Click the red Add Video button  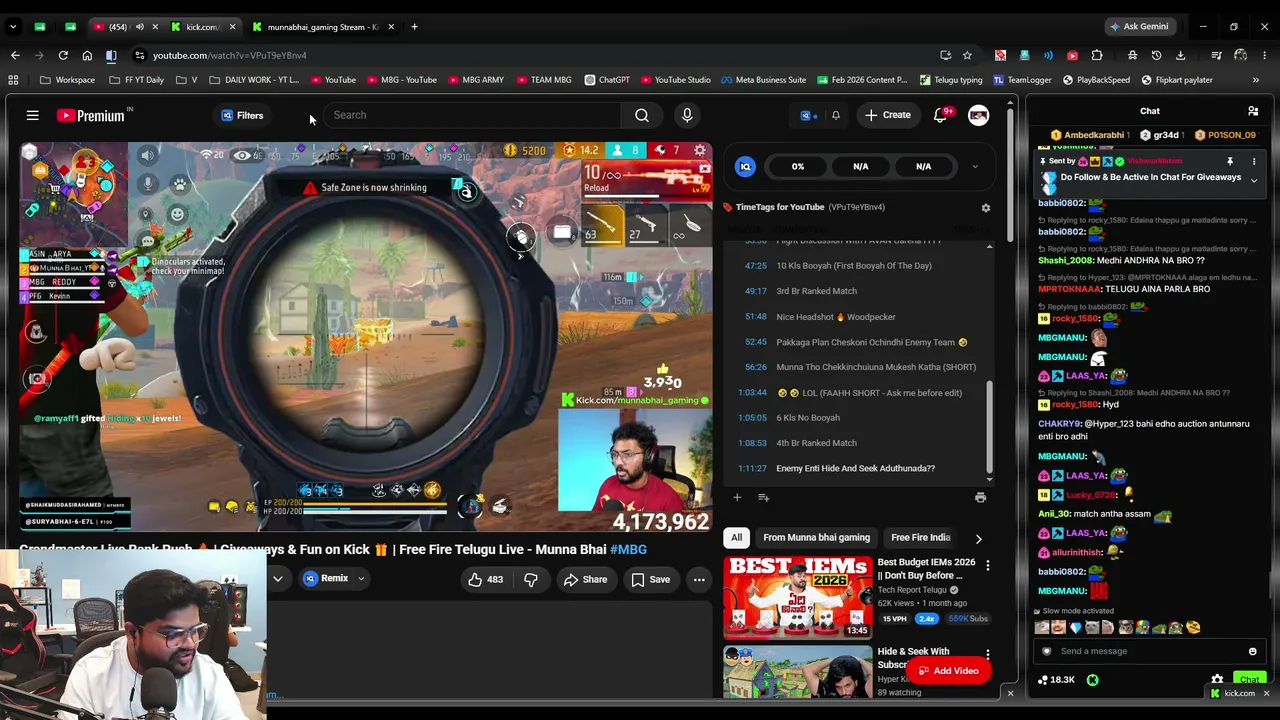click(x=948, y=671)
